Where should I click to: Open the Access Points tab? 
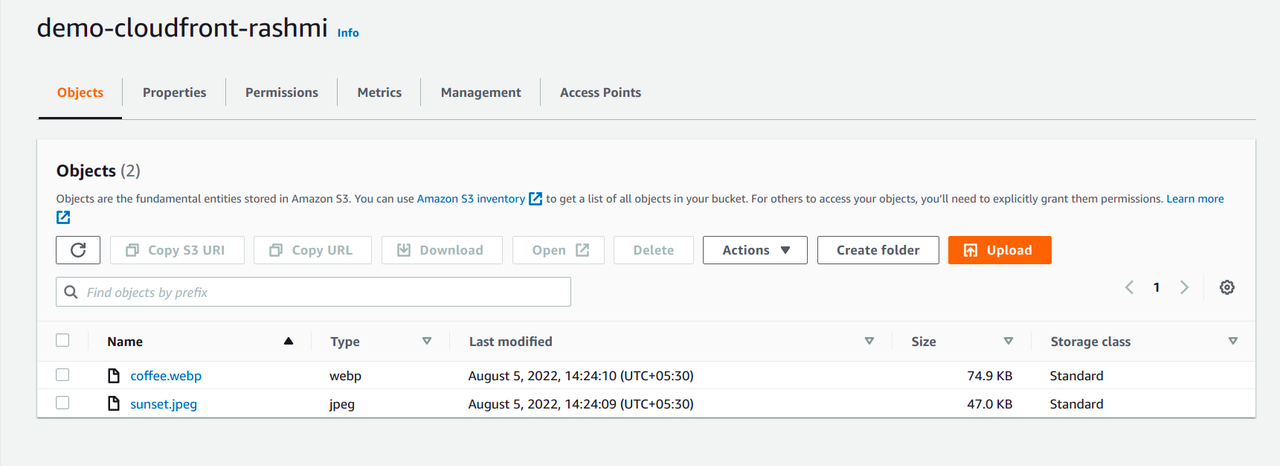coord(600,92)
